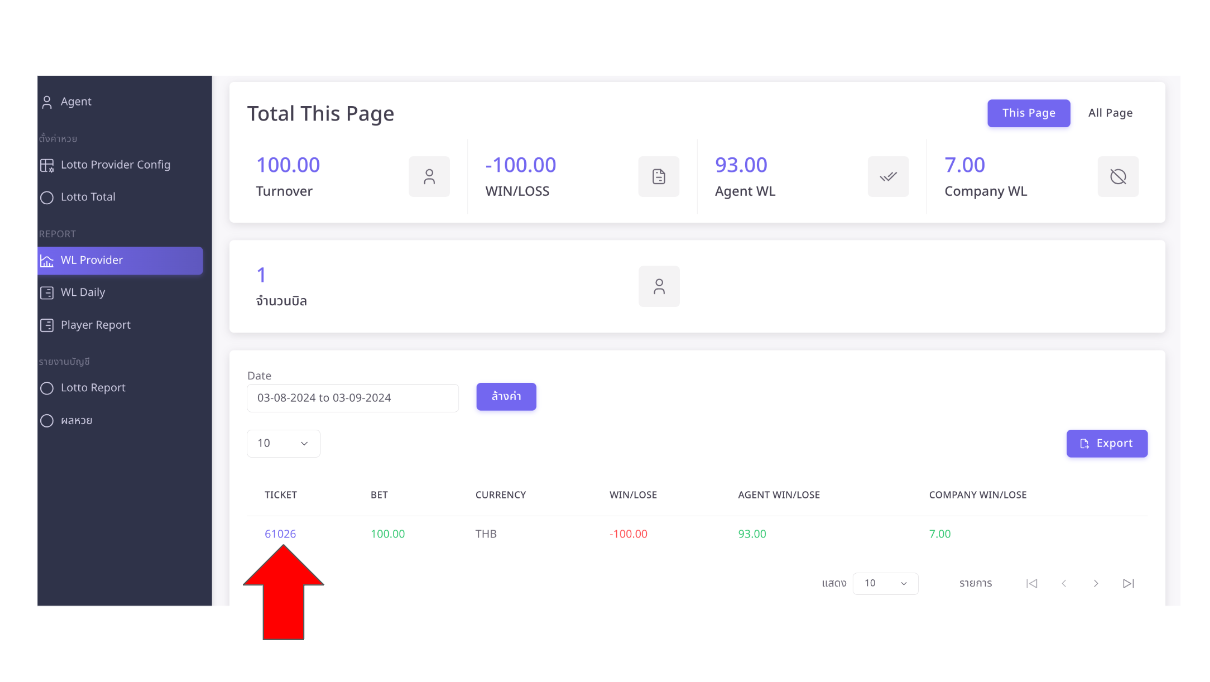Click the Turnover card user icon

429,177
